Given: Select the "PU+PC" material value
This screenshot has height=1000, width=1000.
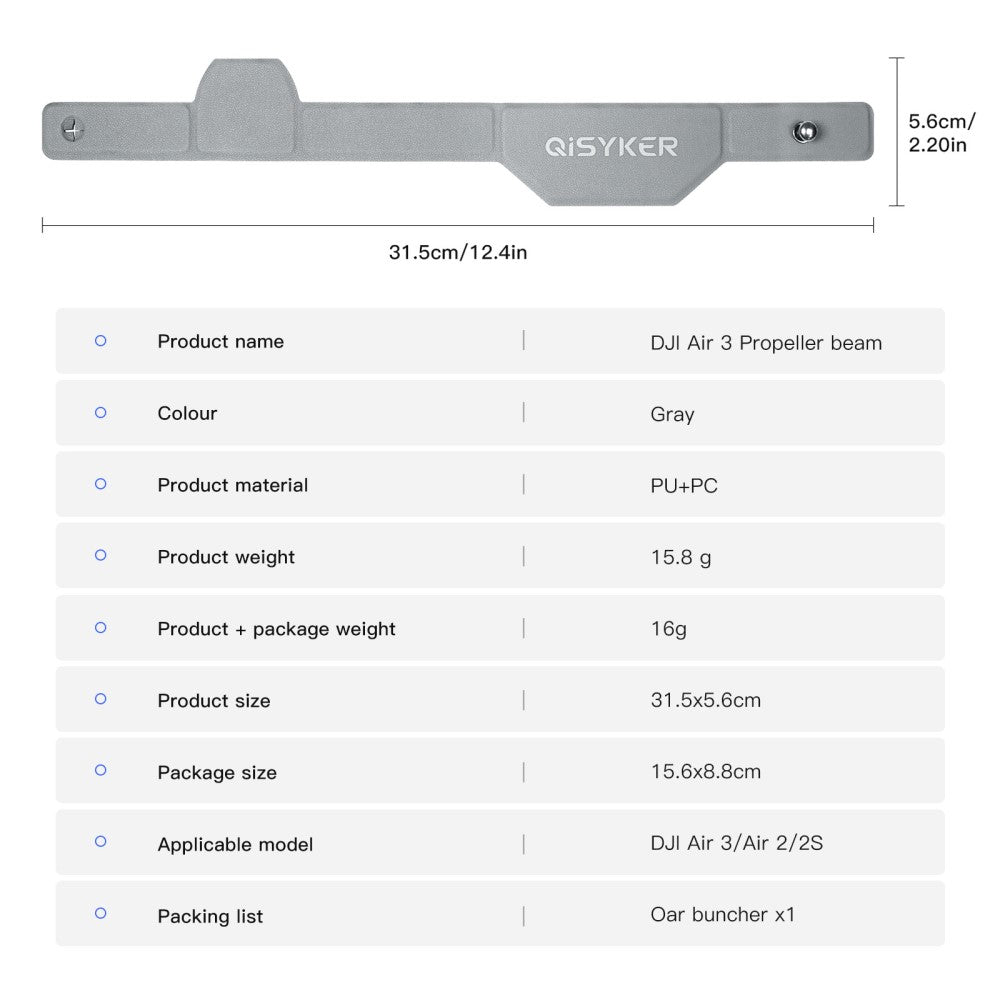Looking at the screenshot, I should pos(684,486).
